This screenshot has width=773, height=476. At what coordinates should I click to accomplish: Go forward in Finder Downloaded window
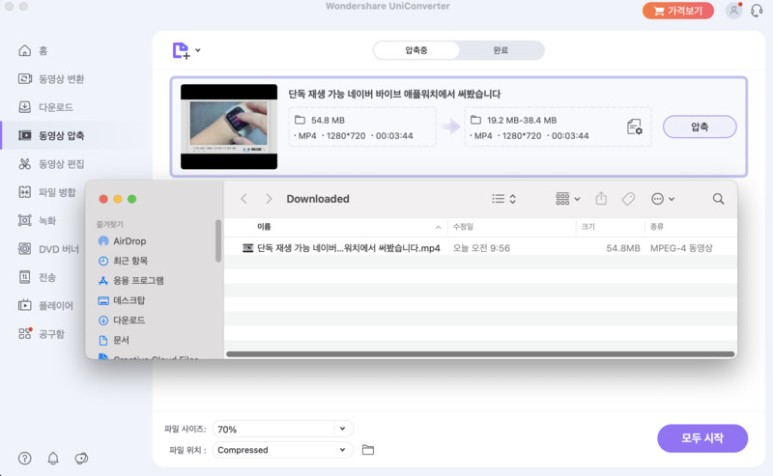coord(269,199)
